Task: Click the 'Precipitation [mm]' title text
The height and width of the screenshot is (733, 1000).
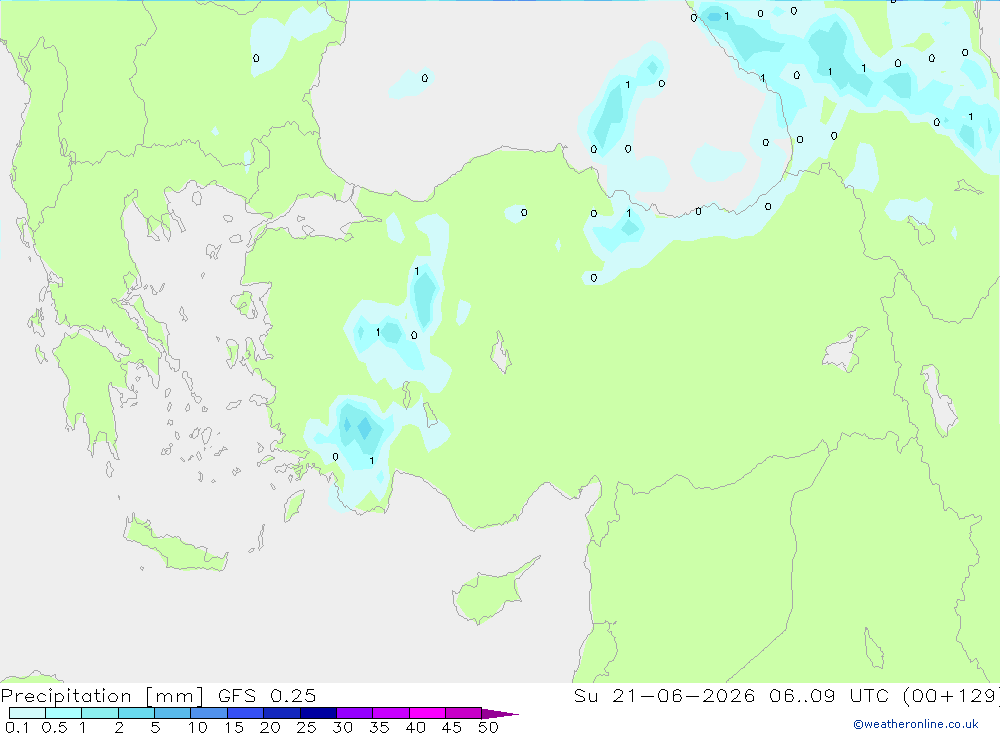Action: click(102, 696)
